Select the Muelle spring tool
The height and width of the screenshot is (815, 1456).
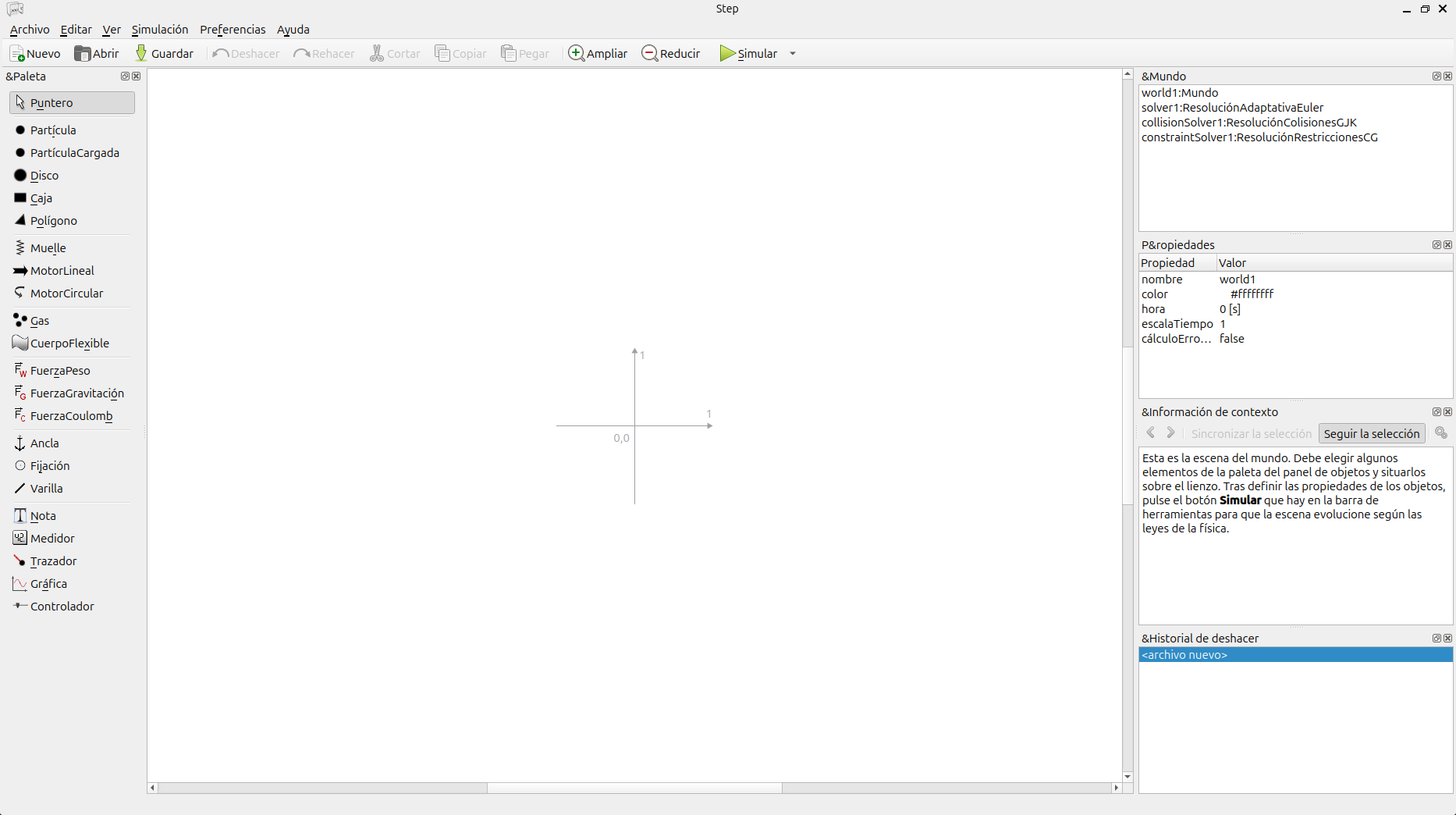[x=48, y=248]
